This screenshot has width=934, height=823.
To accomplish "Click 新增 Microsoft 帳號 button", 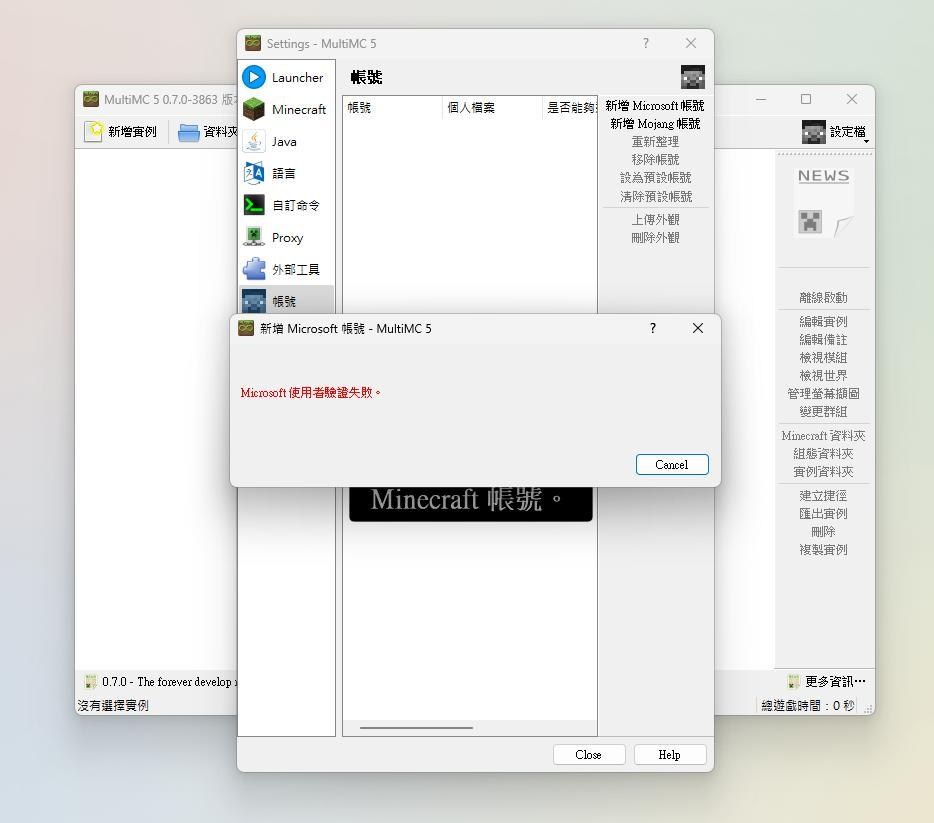I will pyautogui.click(x=655, y=106).
